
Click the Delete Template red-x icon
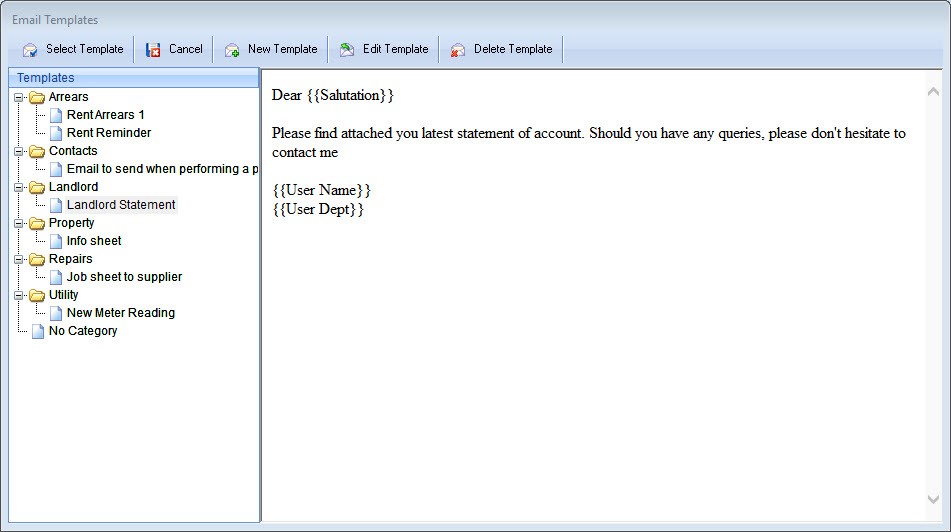(457, 50)
